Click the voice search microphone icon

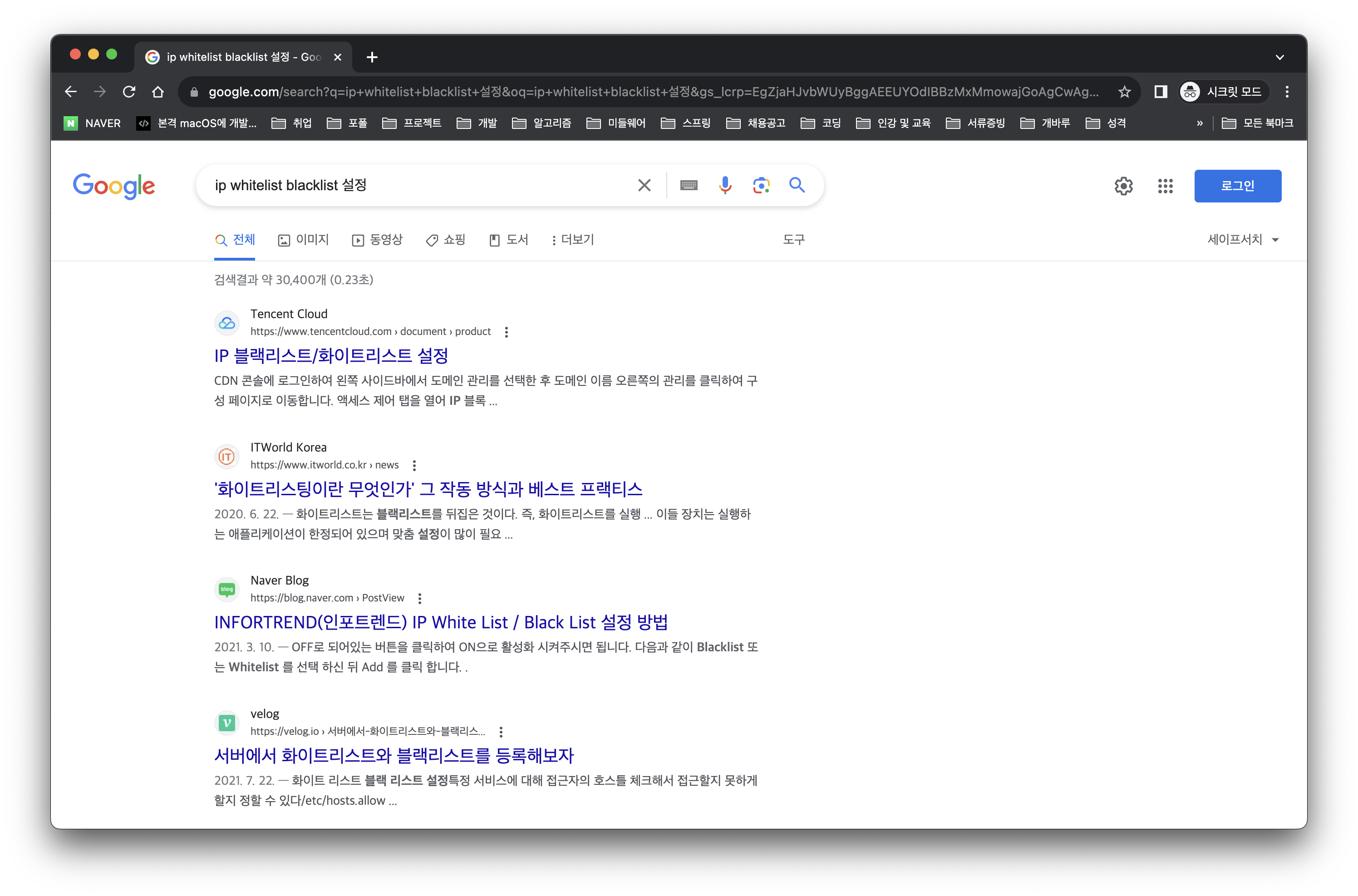[x=724, y=185]
